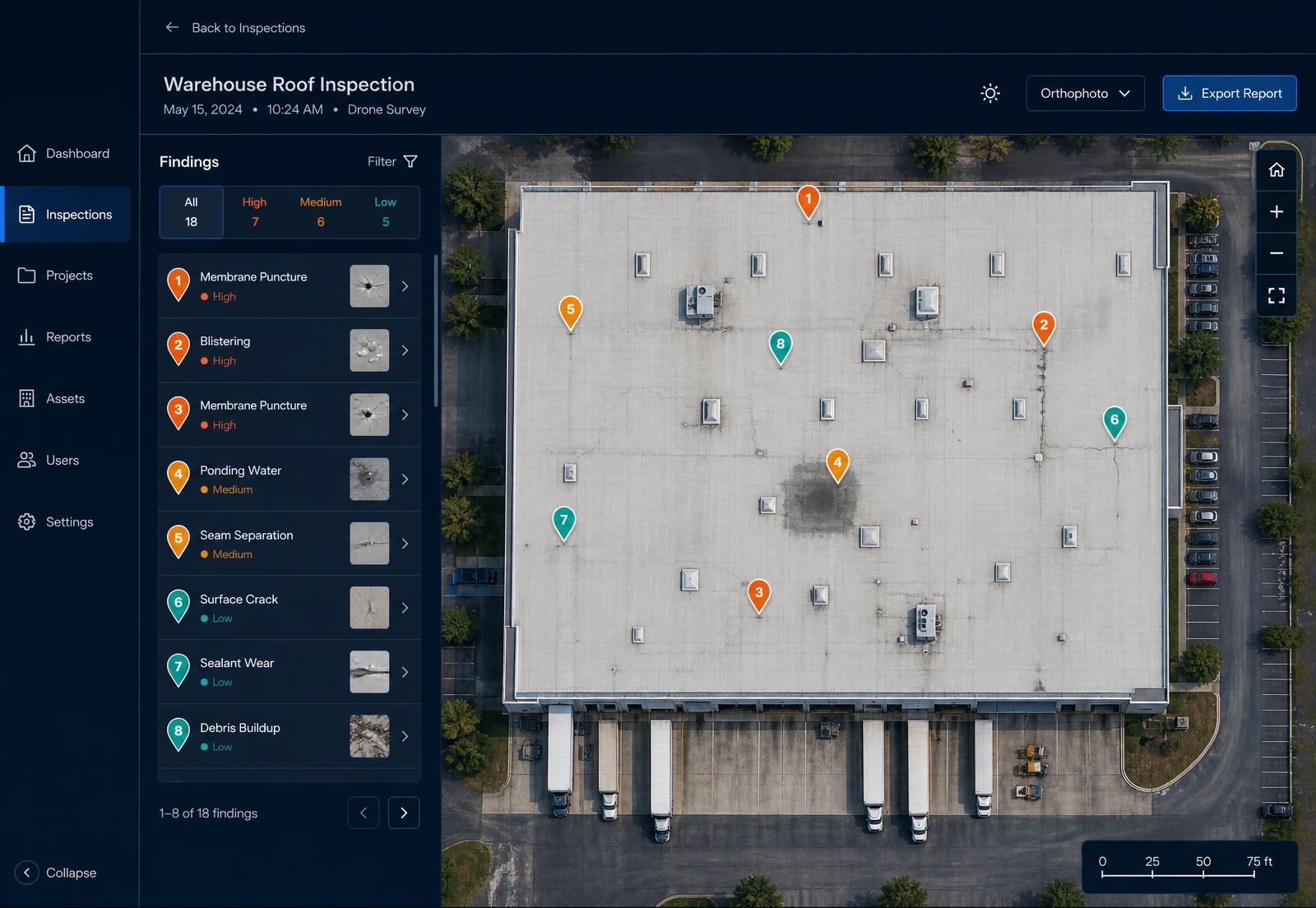Expand finding 3 Membrane Puncture chevron
The image size is (1316, 908).
coord(405,415)
